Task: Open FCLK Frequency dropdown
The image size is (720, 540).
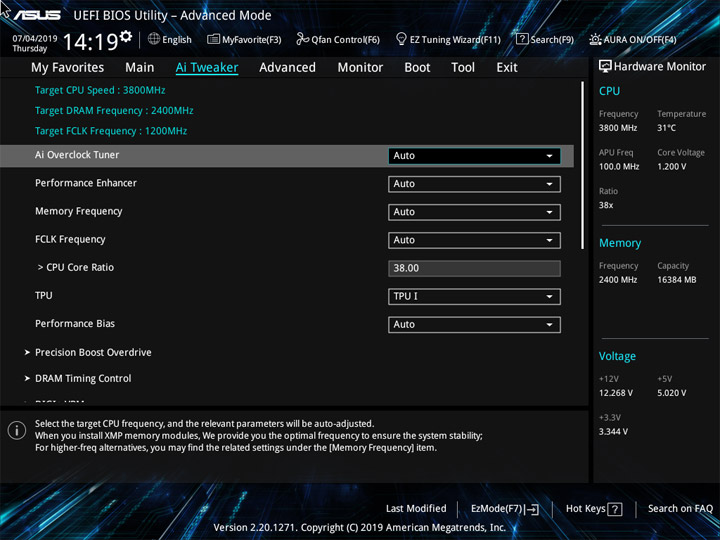Action: (x=474, y=240)
